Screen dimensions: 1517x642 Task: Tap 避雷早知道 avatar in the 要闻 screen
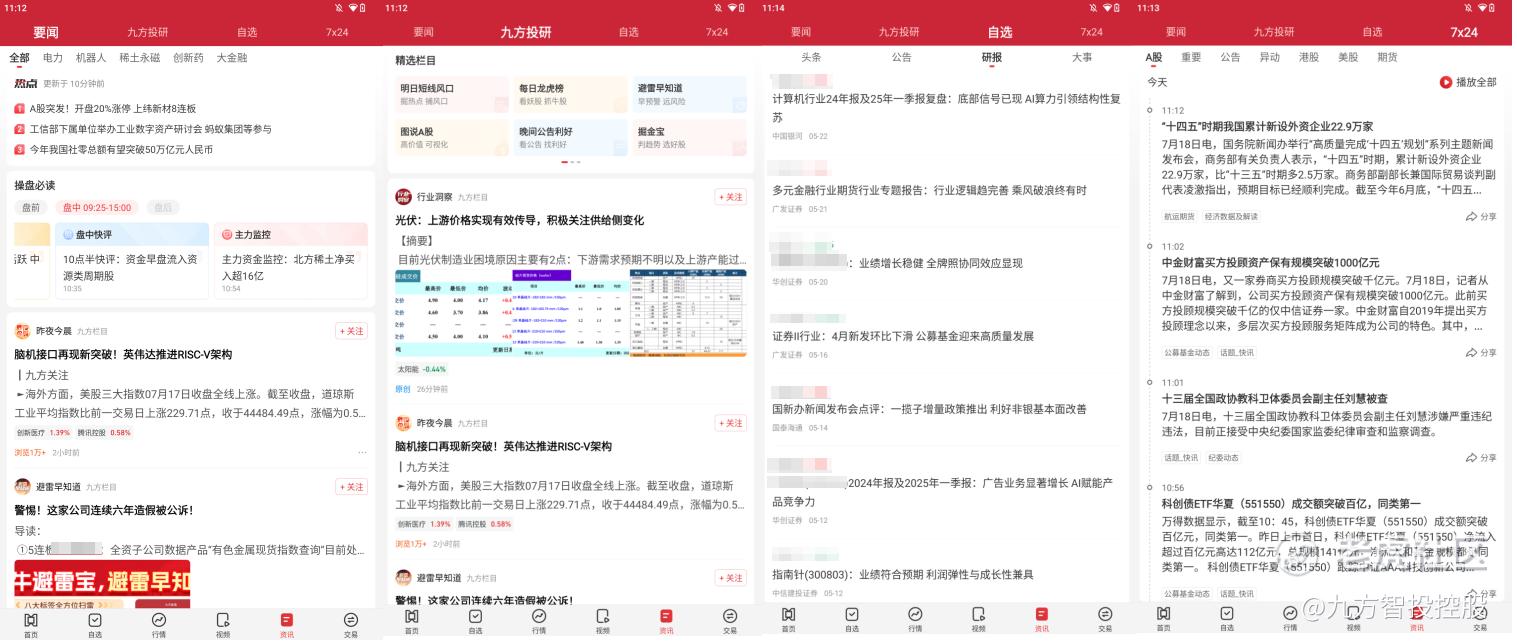(x=22, y=487)
